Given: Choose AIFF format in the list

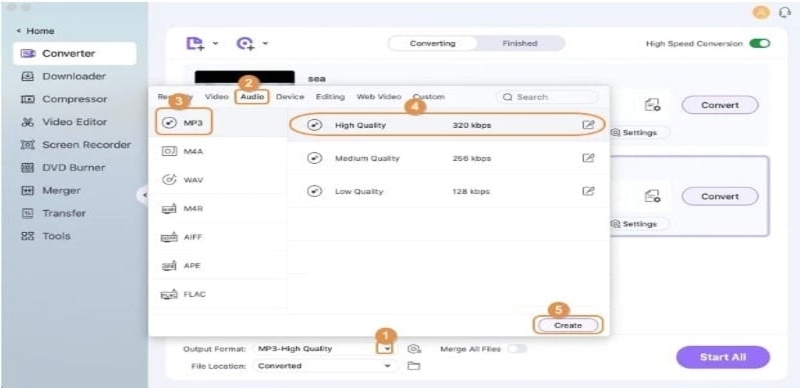Looking at the screenshot, I should click(218, 237).
